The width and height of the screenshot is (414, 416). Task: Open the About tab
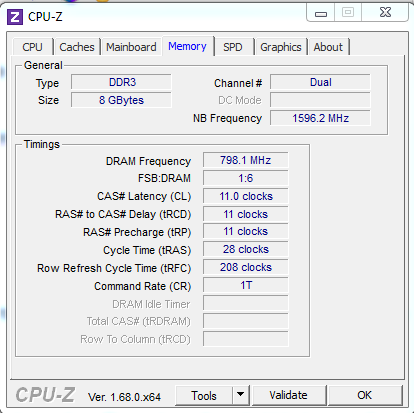pyautogui.click(x=328, y=47)
